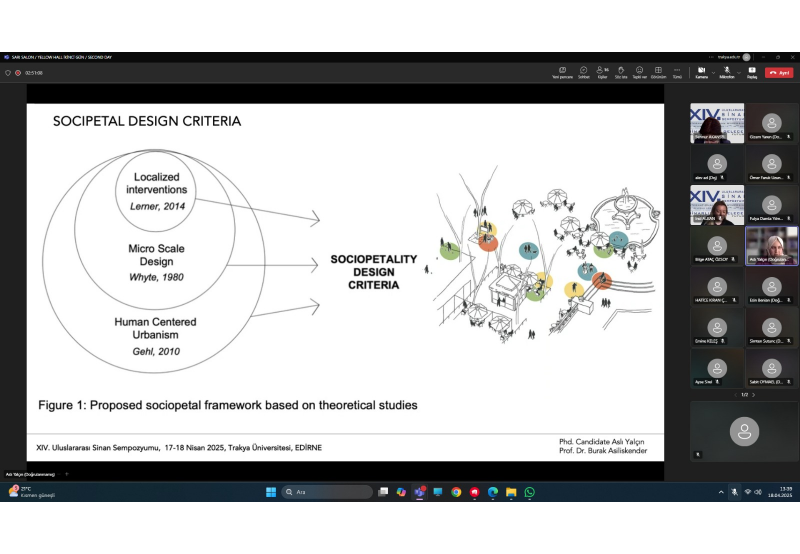Click the shield privacy icon
800x554 pixels.
click(x=8, y=73)
